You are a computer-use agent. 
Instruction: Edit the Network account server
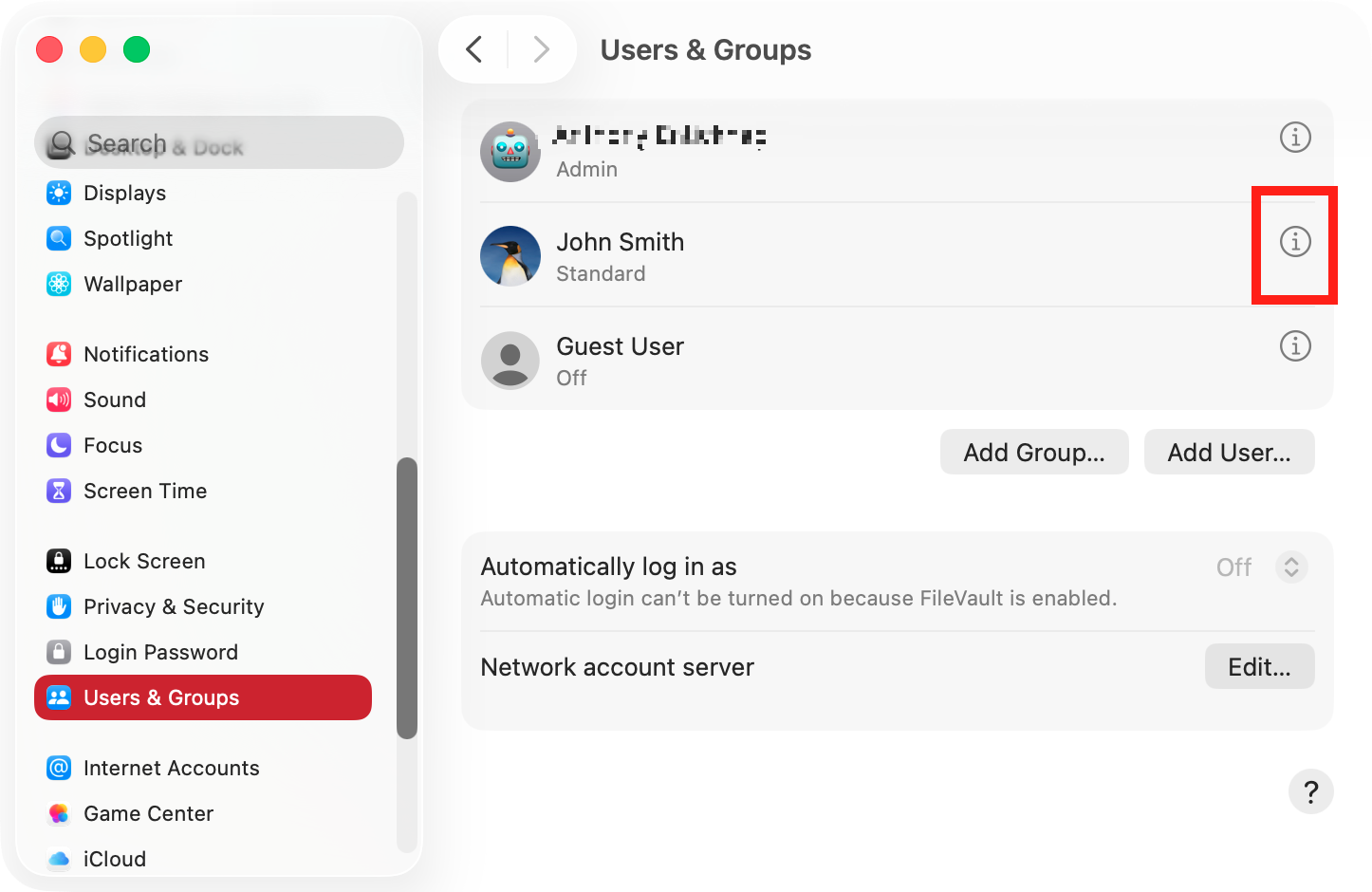pyautogui.click(x=1259, y=666)
